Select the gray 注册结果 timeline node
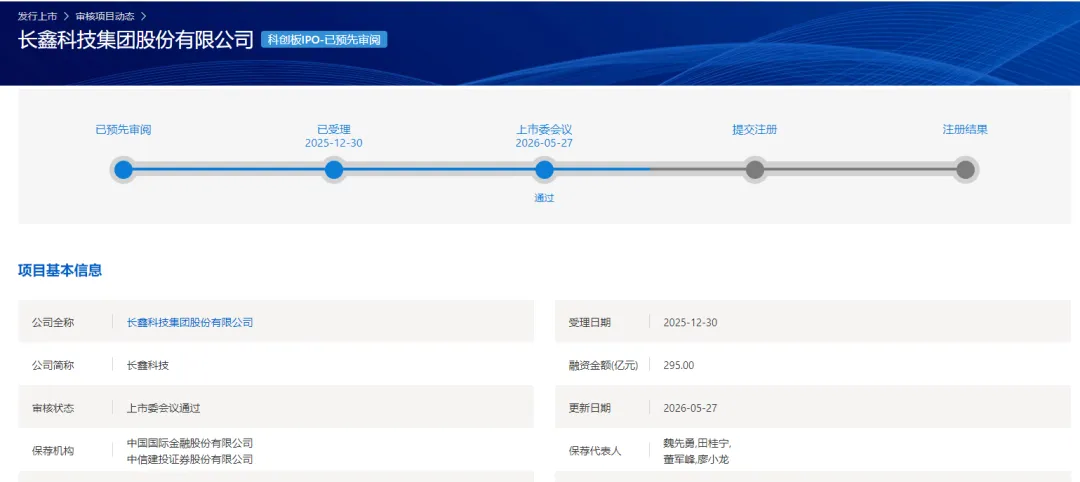Viewport: 1080px width, 482px height. coord(966,169)
